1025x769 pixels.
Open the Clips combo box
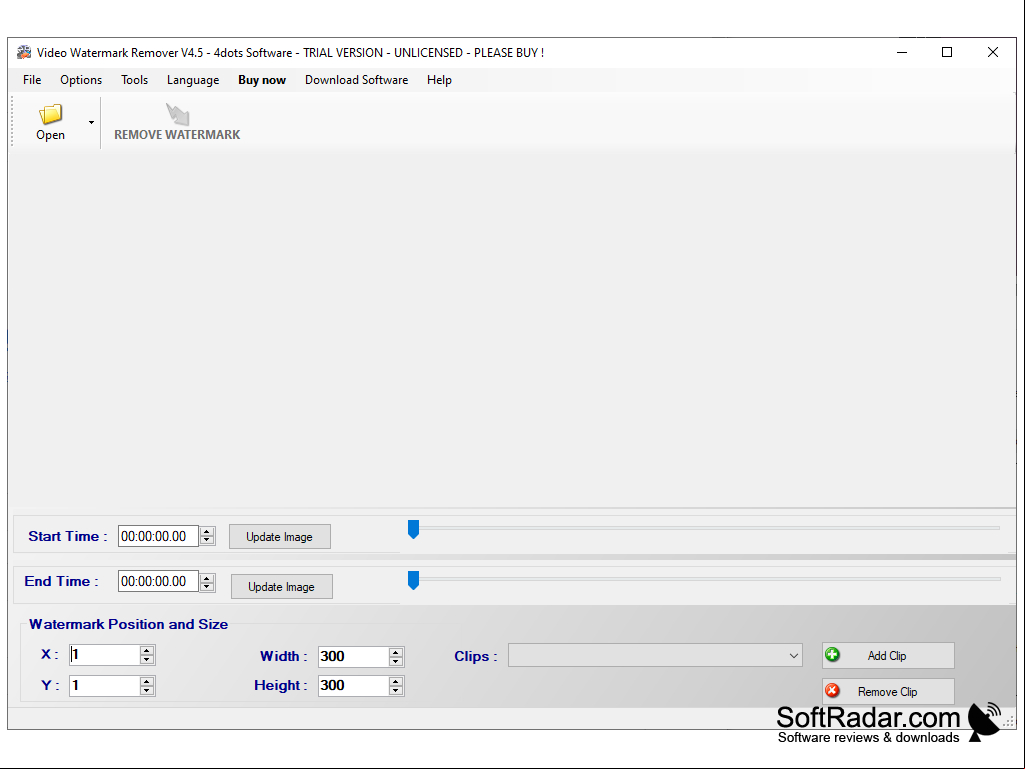click(655, 656)
